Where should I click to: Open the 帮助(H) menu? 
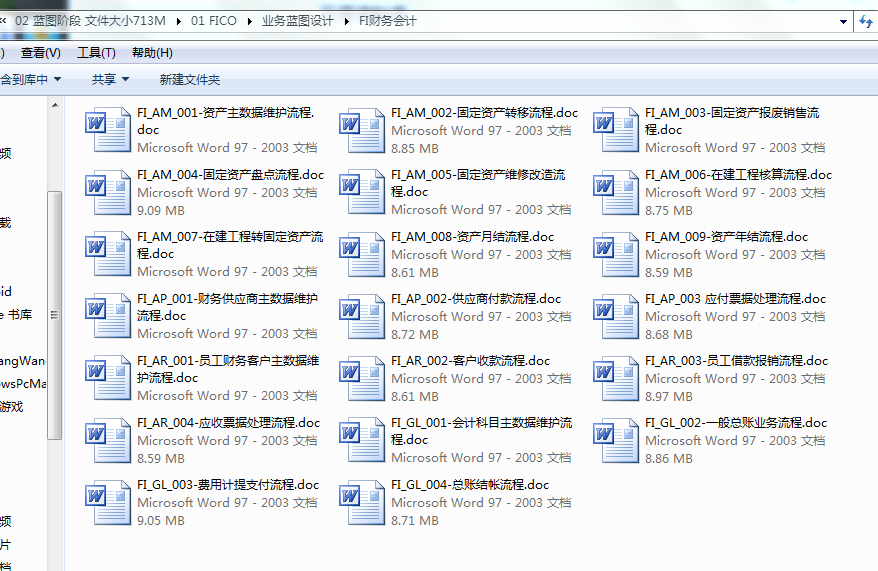click(x=152, y=53)
